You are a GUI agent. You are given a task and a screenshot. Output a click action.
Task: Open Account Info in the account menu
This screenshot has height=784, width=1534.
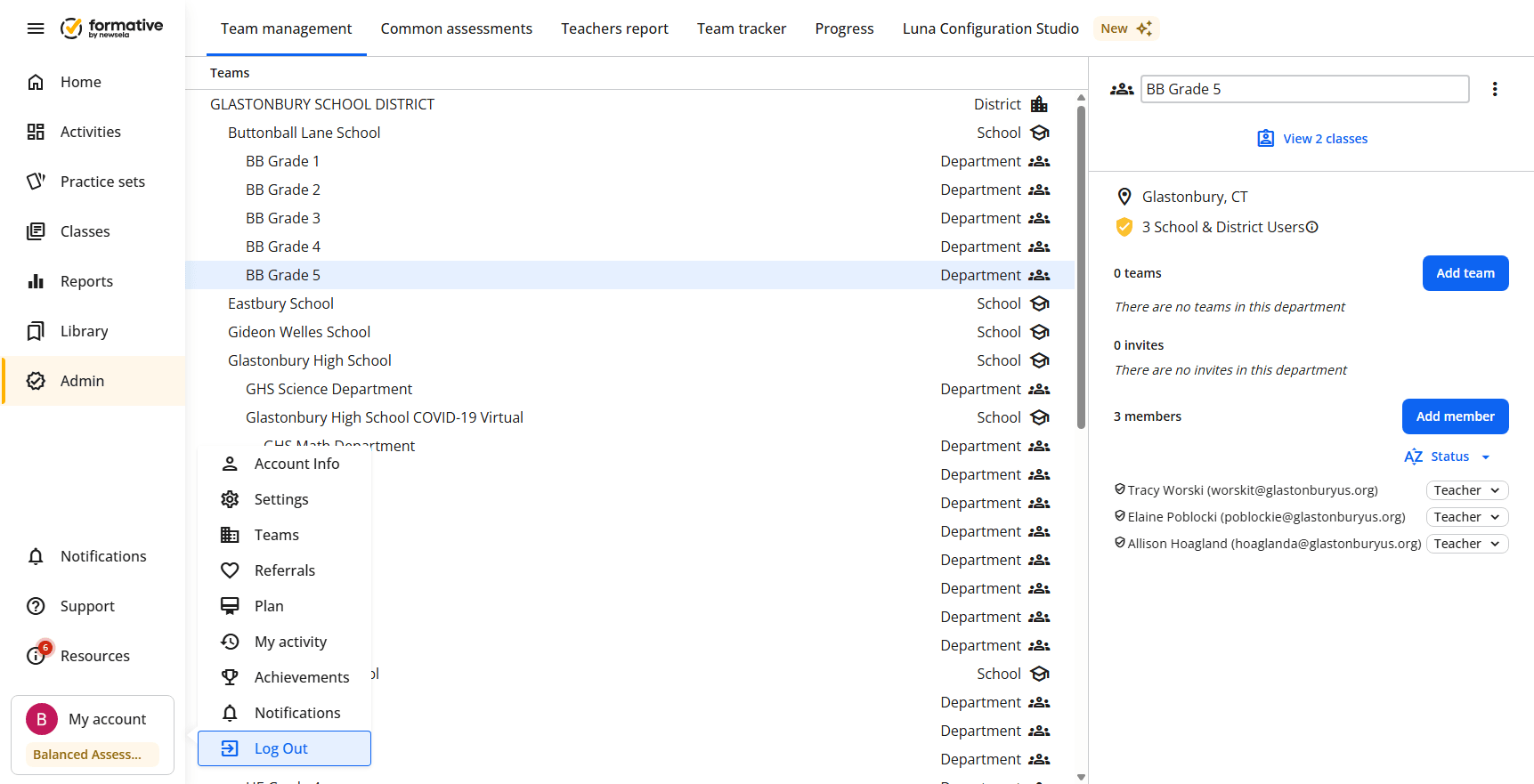pyautogui.click(x=284, y=464)
